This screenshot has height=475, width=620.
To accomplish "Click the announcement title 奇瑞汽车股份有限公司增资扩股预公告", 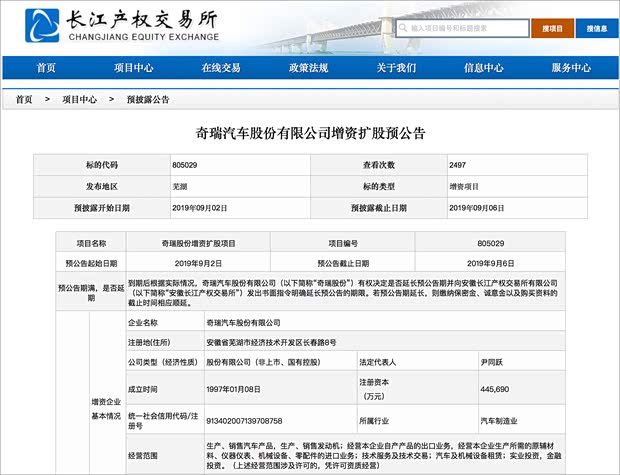I will (x=310, y=133).
